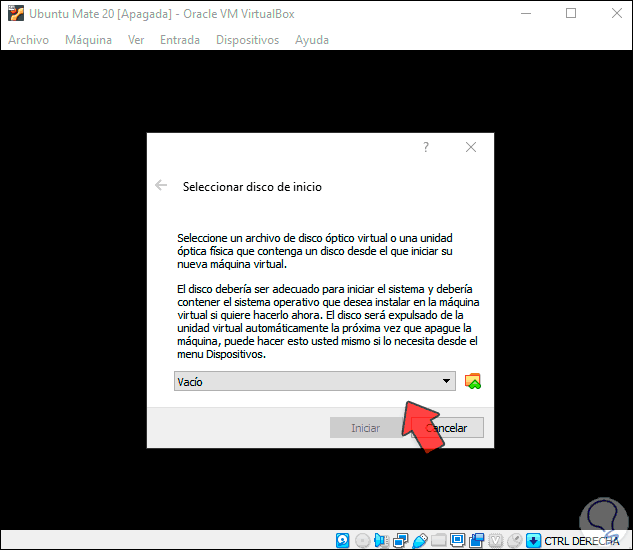Open the Ayuda menu

tap(312, 40)
